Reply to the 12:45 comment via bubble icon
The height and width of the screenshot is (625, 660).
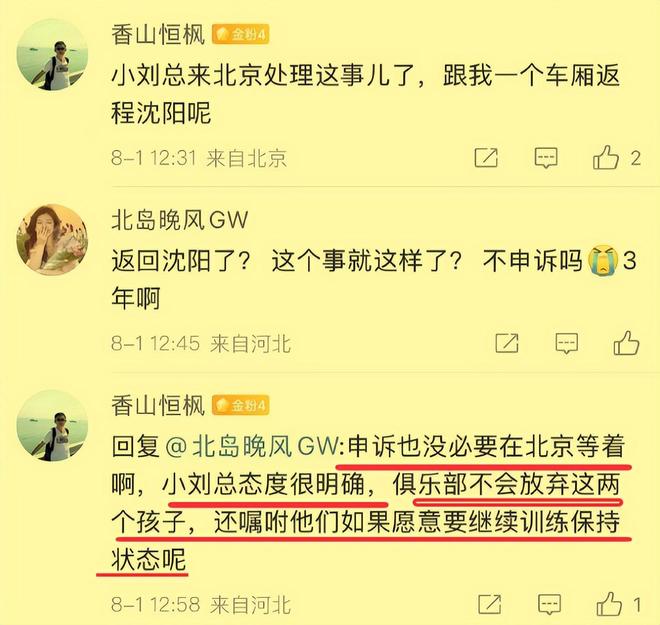(x=567, y=343)
